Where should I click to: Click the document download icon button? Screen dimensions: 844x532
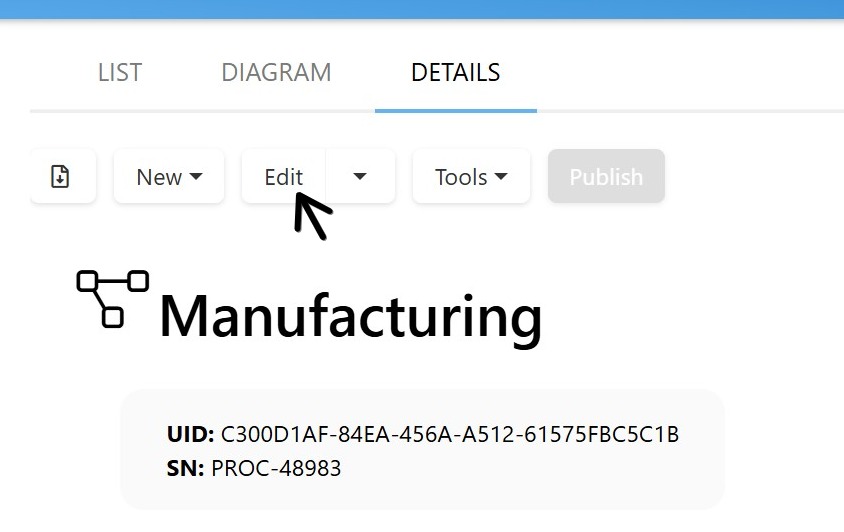click(x=62, y=177)
